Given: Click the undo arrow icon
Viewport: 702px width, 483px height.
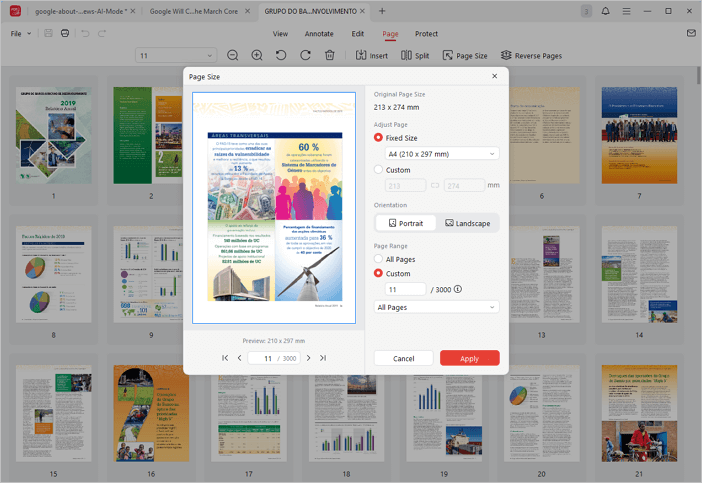Looking at the screenshot, I should coord(85,34).
